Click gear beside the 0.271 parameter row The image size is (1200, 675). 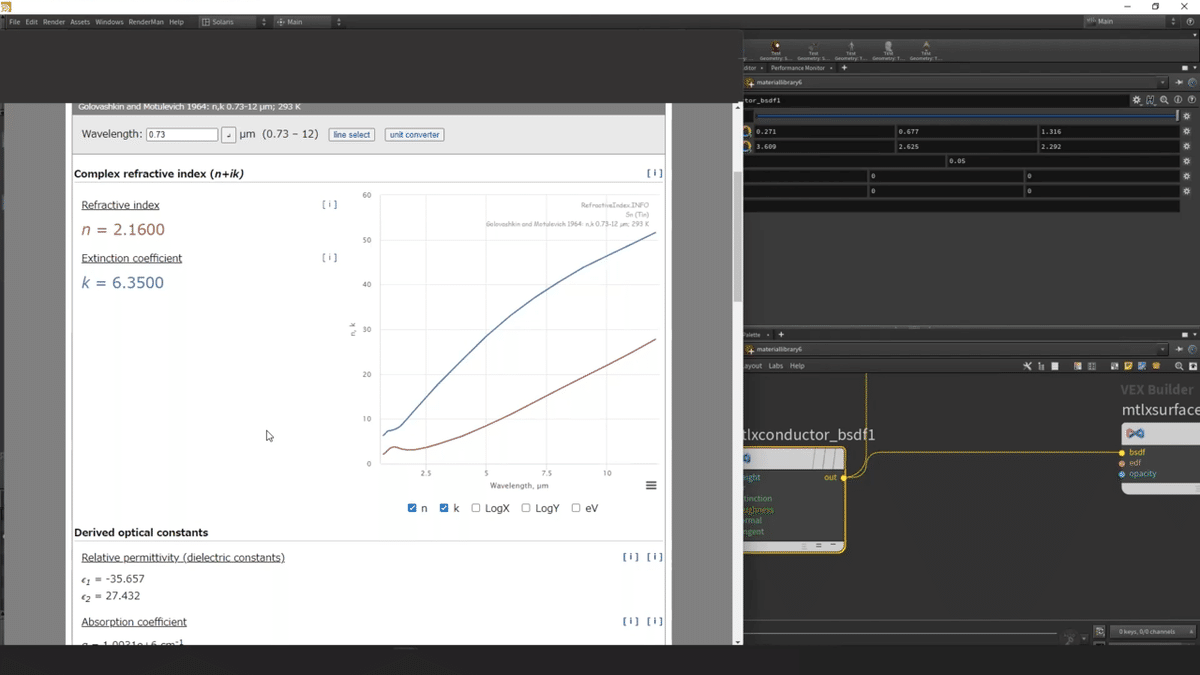point(1187,131)
